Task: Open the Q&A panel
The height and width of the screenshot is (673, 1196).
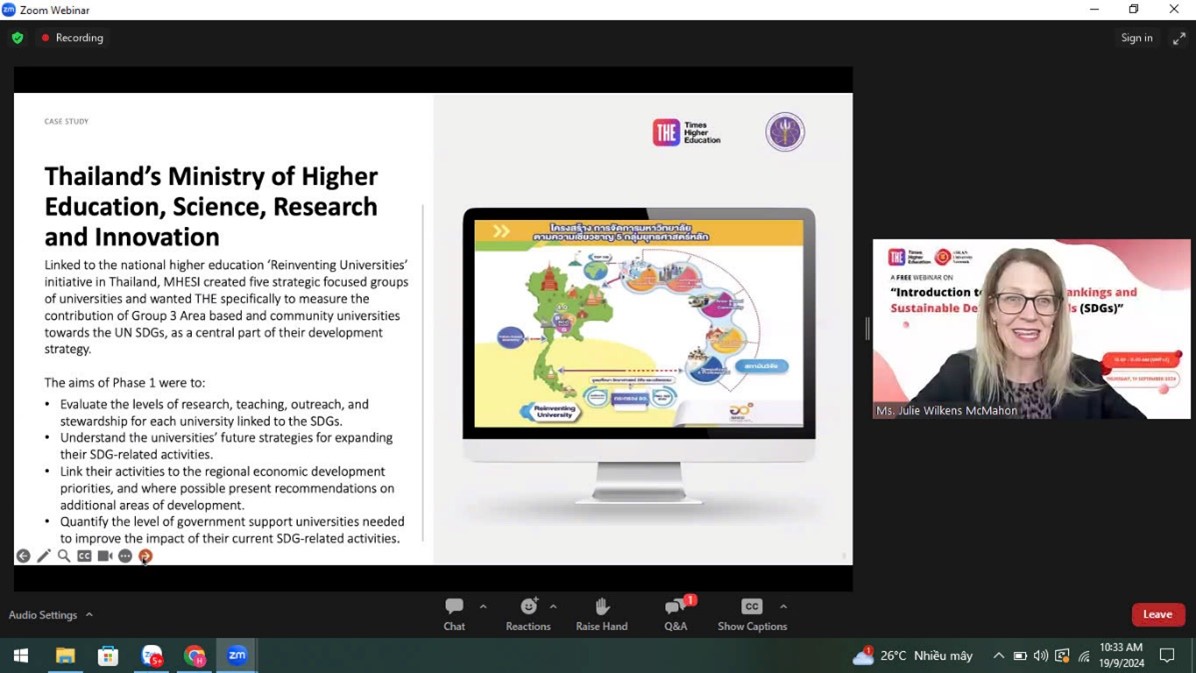Action: [x=676, y=614]
